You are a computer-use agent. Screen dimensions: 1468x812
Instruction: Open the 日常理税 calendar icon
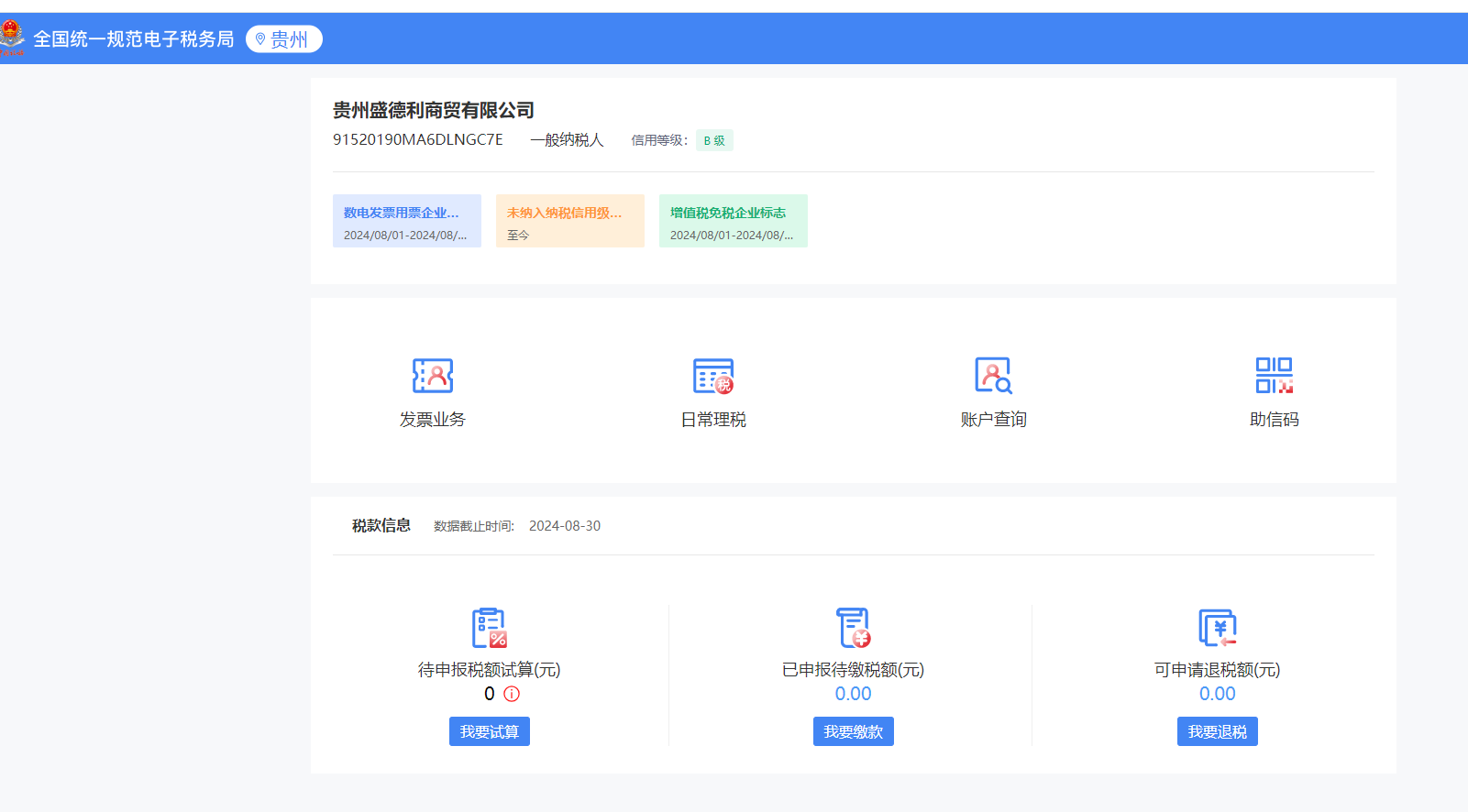(713, 376)
